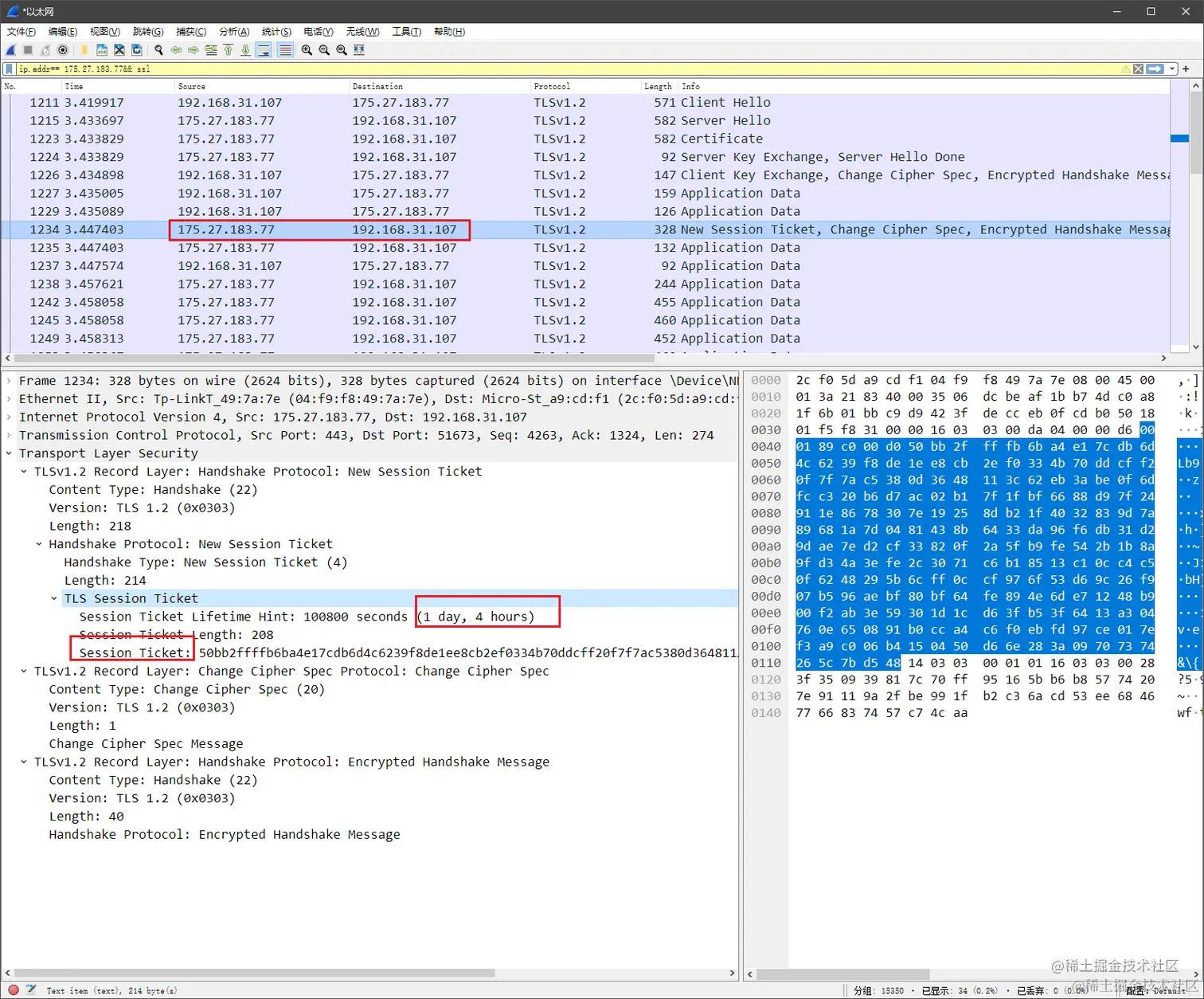Open go to specific packet

click(x=211, y=50)
